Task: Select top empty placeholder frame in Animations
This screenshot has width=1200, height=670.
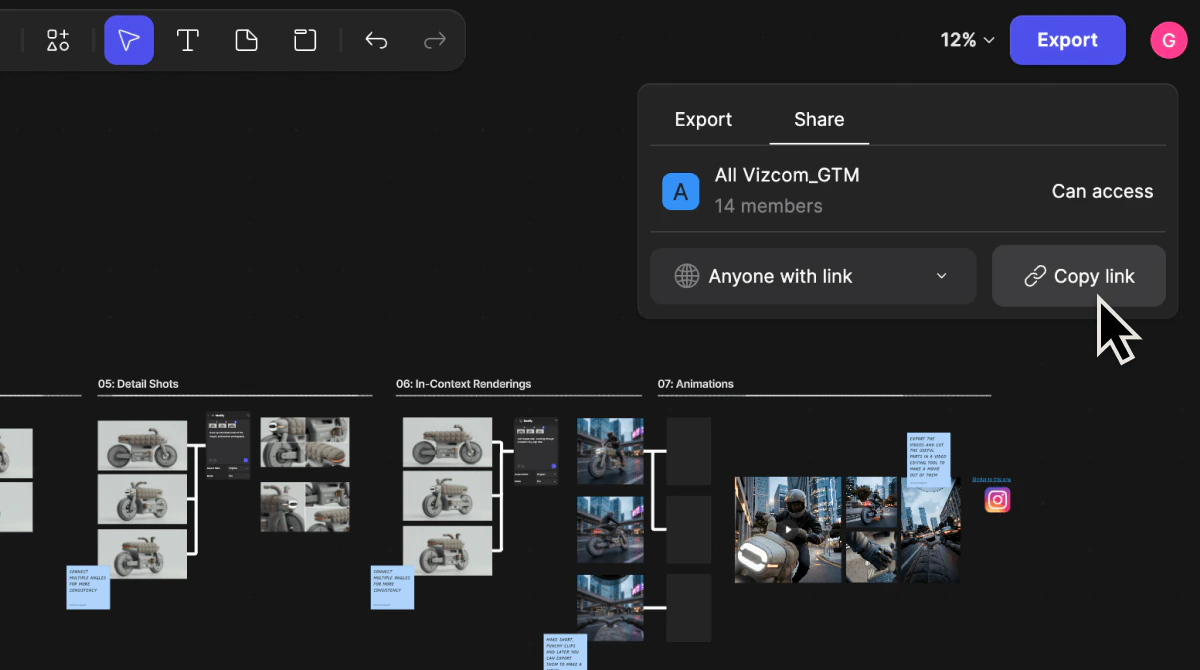Action: click(689, 451)
